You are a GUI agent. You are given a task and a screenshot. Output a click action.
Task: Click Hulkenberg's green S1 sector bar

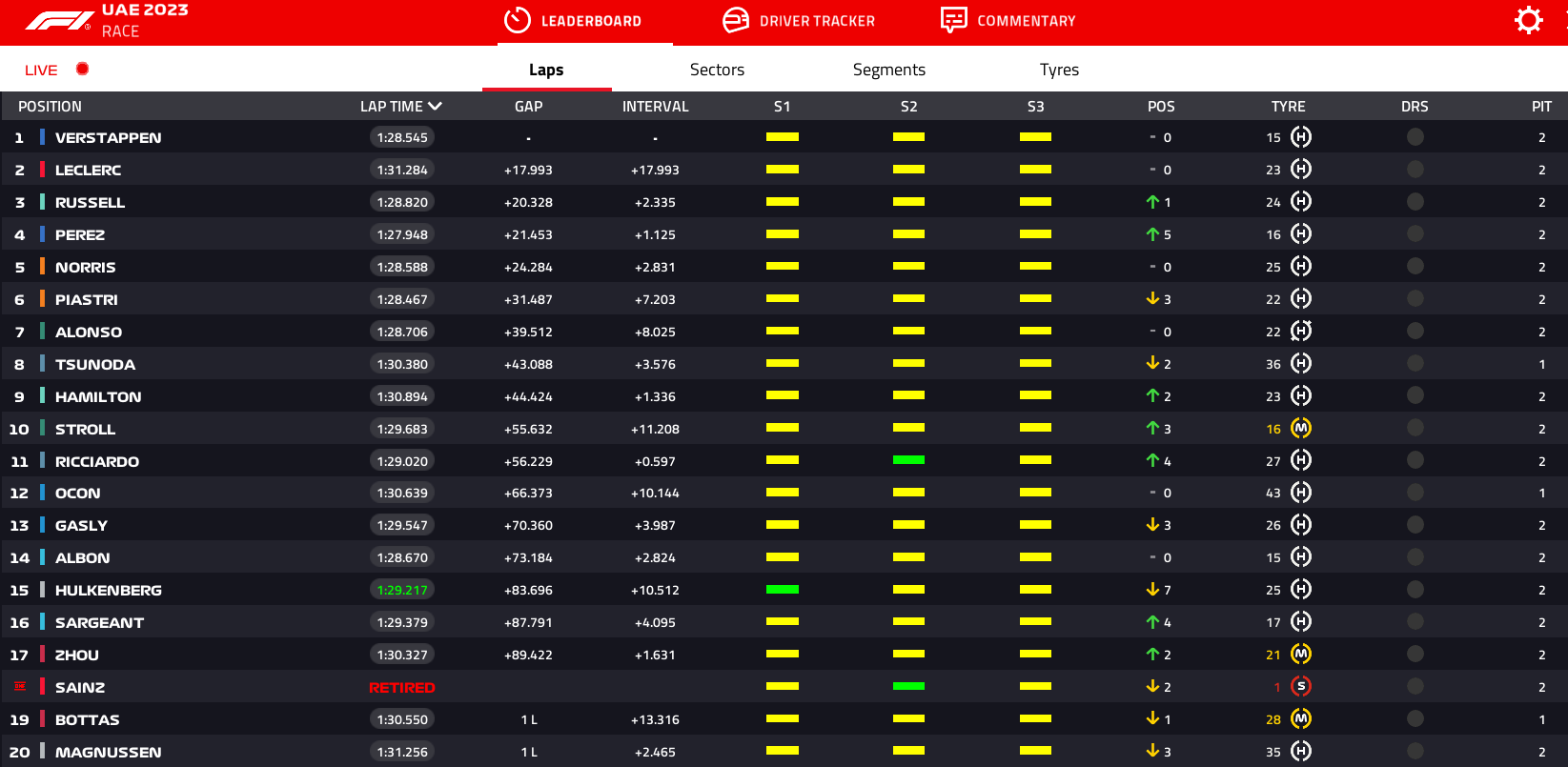783,589
